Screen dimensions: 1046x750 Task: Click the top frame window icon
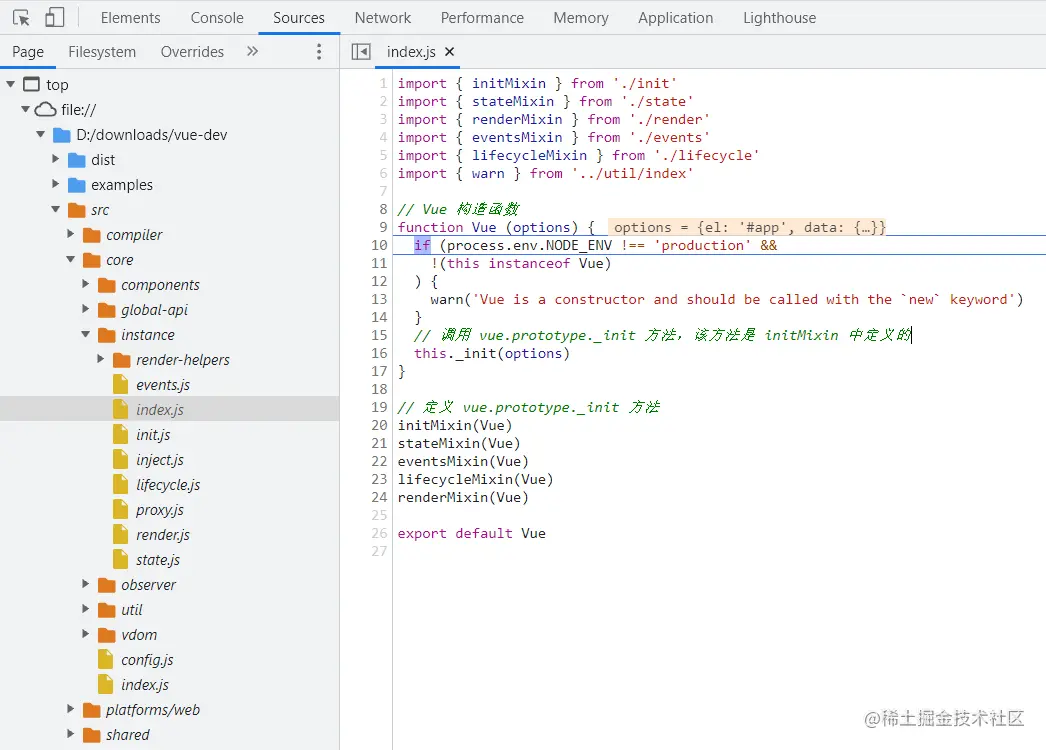pyautogui.click(x=31, y=84)
